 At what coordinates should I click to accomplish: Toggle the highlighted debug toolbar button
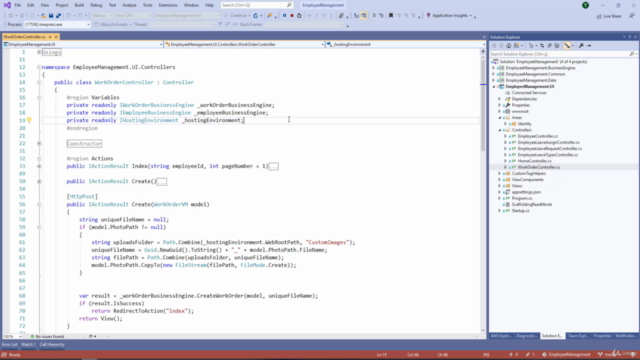[x=364, y=16]
